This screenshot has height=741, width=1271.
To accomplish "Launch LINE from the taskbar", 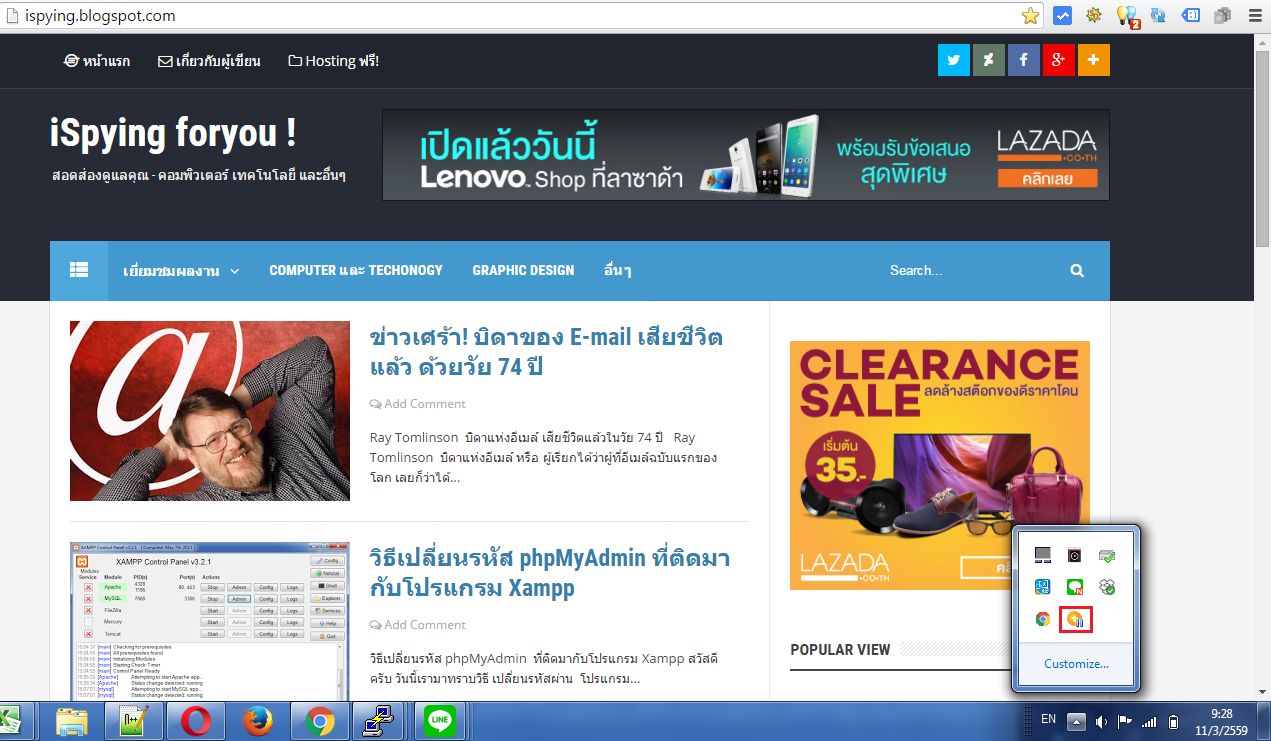I will pos(440,720).
